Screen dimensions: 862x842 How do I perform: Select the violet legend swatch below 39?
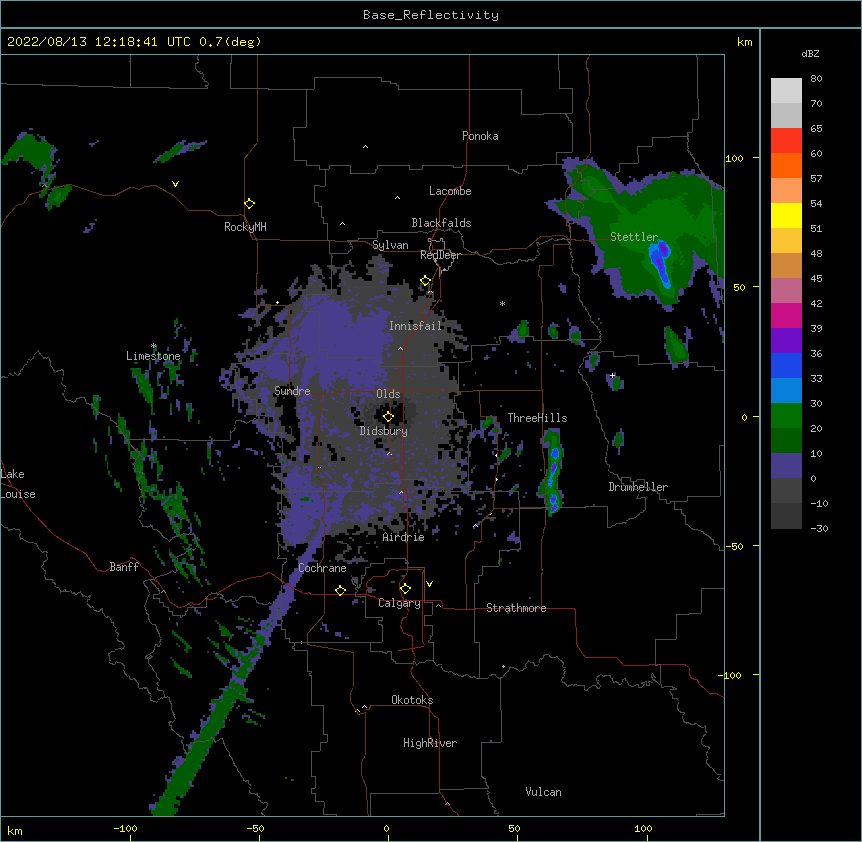(x=786, y=340)
